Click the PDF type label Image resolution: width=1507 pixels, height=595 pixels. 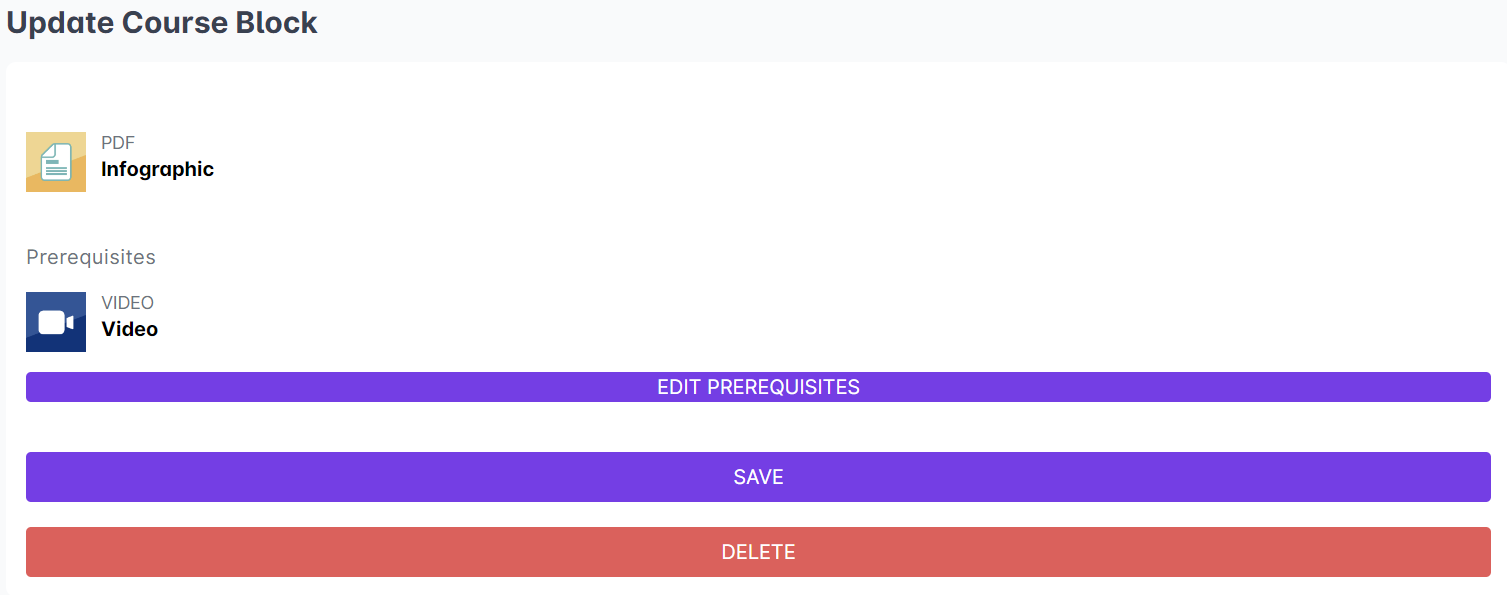coord(118,143)
